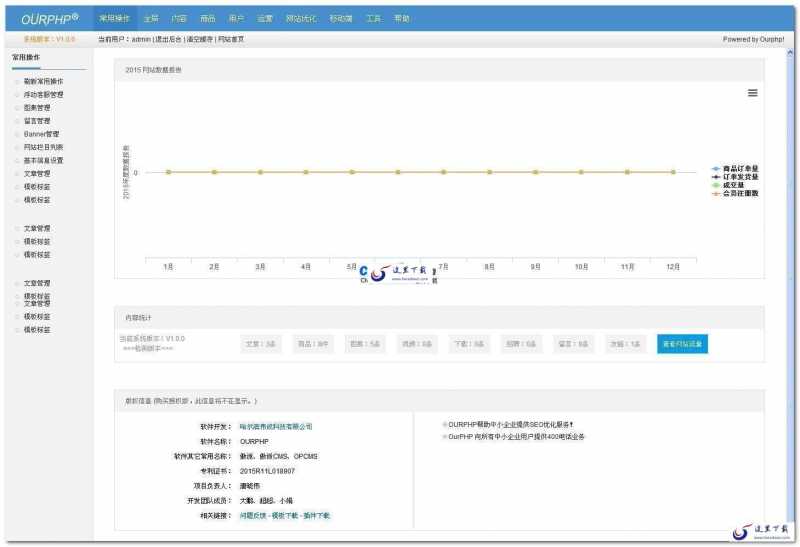Select Banner管理 in the sidebar
Screen dimensions: 800x547
[41, 134]
